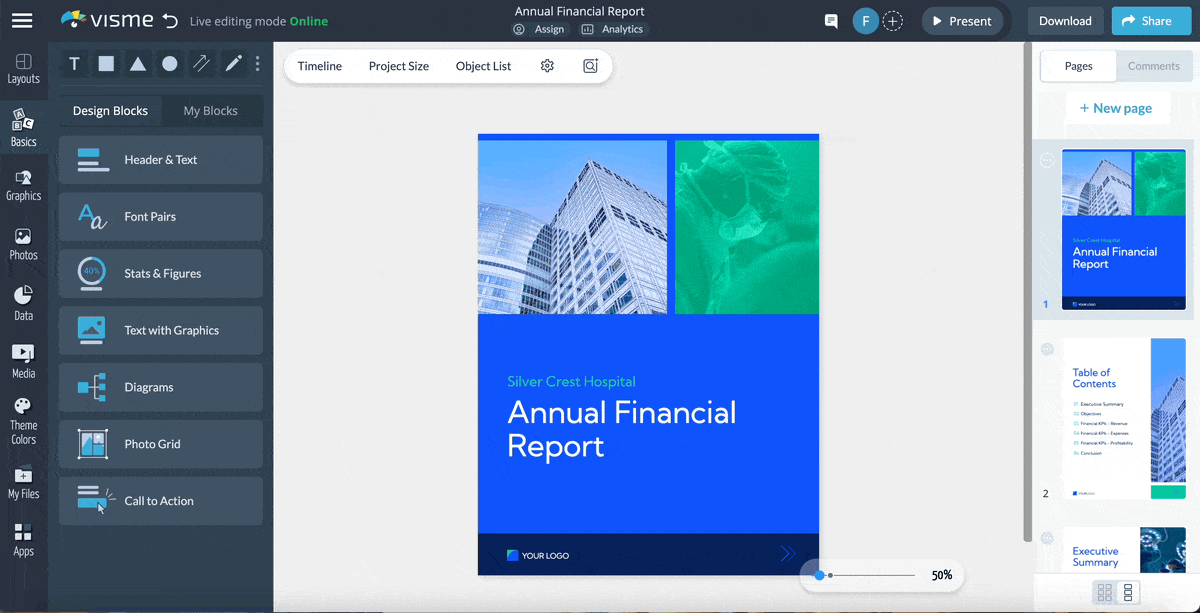Open the Graphics panel in the left sidebar
This screenshot has height=613, width=1200.
(x=23, y=182)
